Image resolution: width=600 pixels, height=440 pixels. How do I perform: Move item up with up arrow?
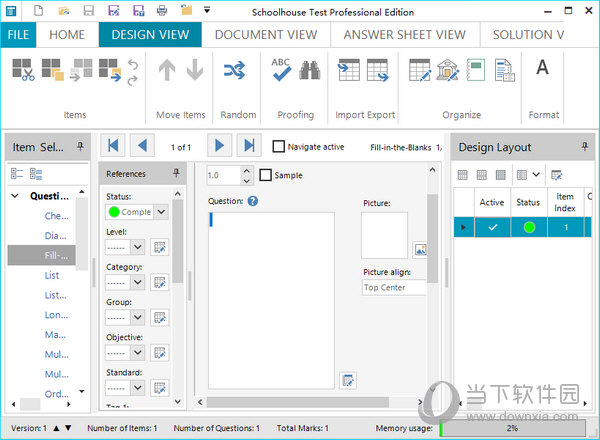pyautogui.click(x=167, y=70)
